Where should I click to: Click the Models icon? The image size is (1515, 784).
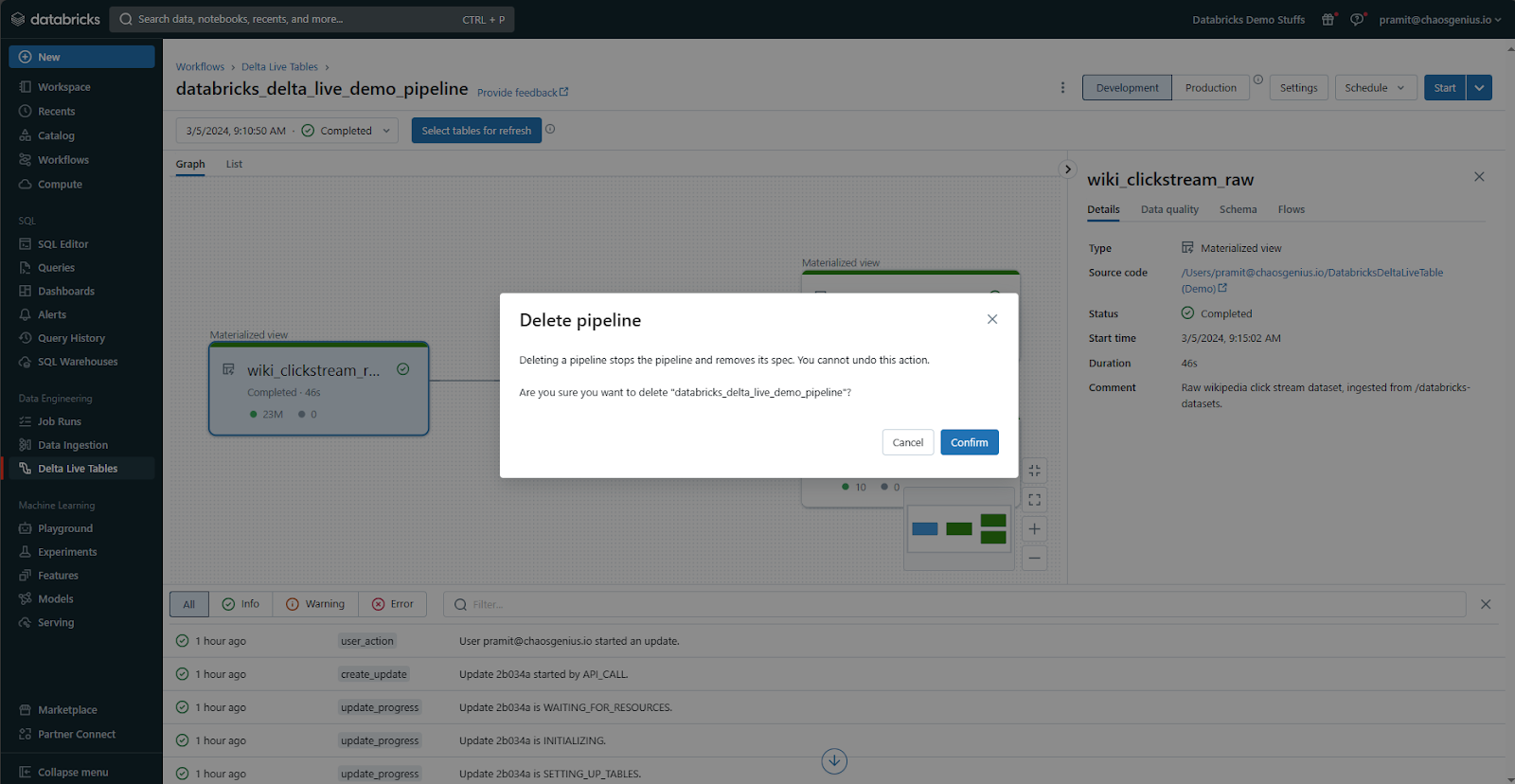coord(26,599)
